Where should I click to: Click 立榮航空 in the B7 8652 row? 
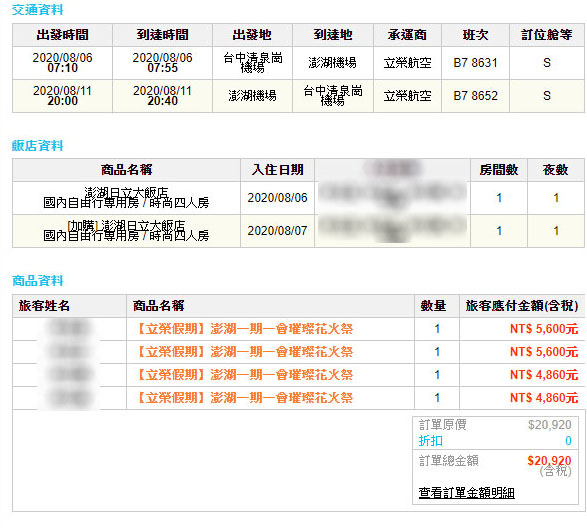tap(407, 95)
